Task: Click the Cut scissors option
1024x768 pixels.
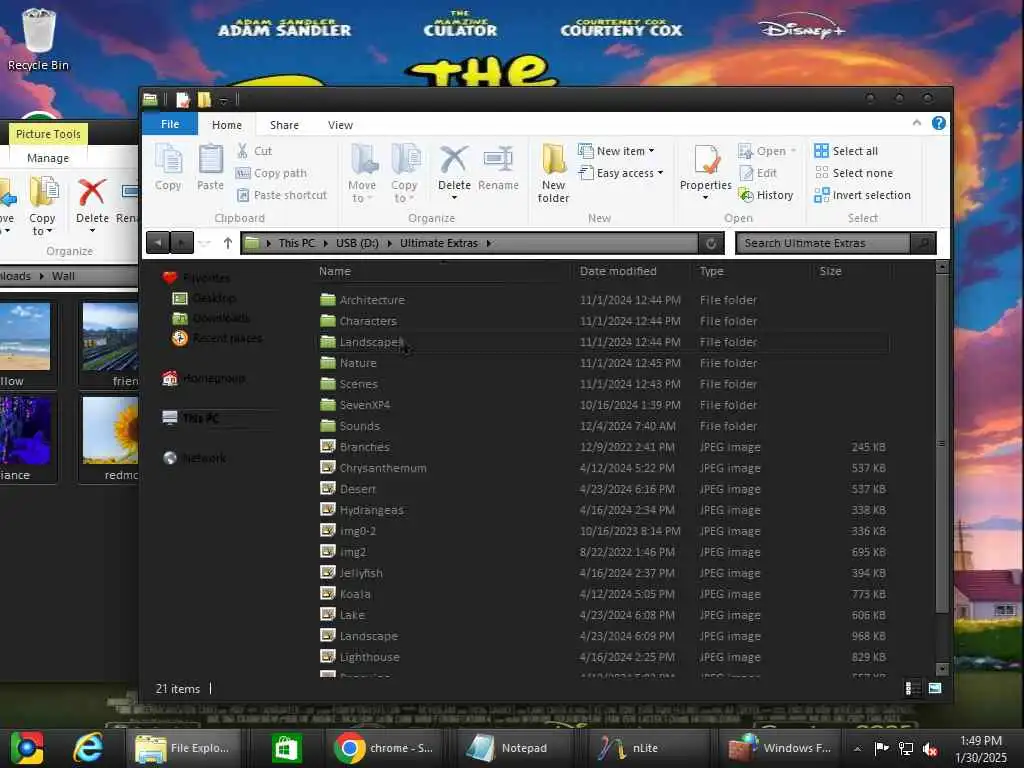Action: pos(255,151)
